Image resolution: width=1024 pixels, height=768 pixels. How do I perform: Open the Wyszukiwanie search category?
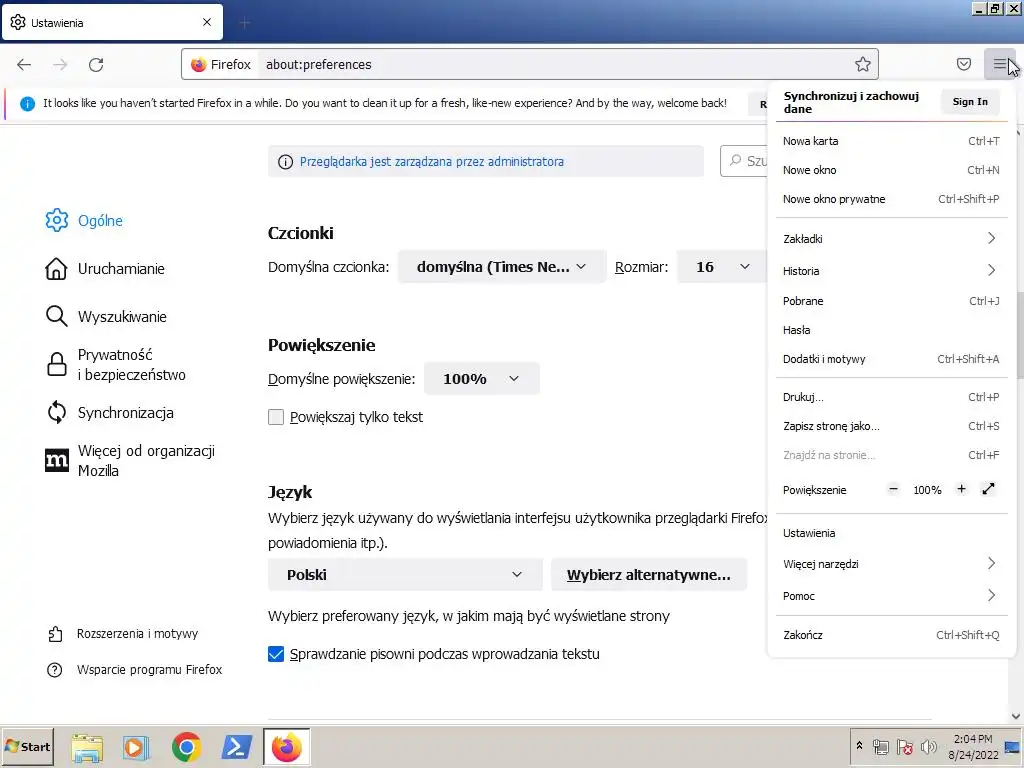click(106, 317)
